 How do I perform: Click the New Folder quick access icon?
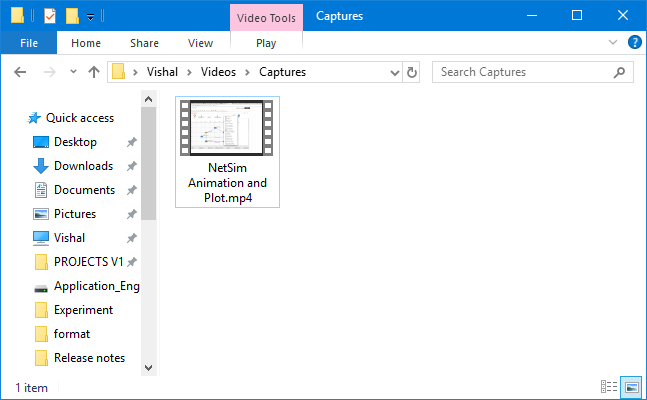pyautogui.click(x=72, y=17)
